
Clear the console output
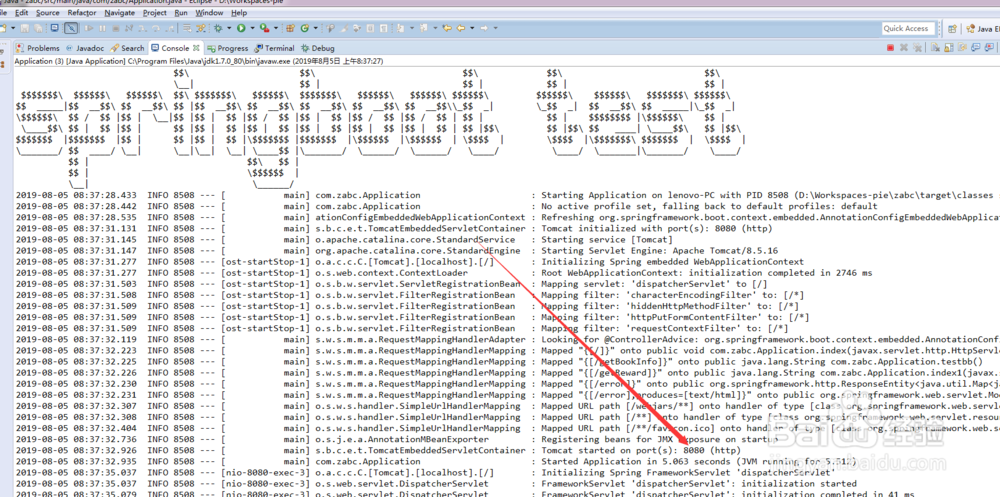pyautogui.click(x=935, y=48)
